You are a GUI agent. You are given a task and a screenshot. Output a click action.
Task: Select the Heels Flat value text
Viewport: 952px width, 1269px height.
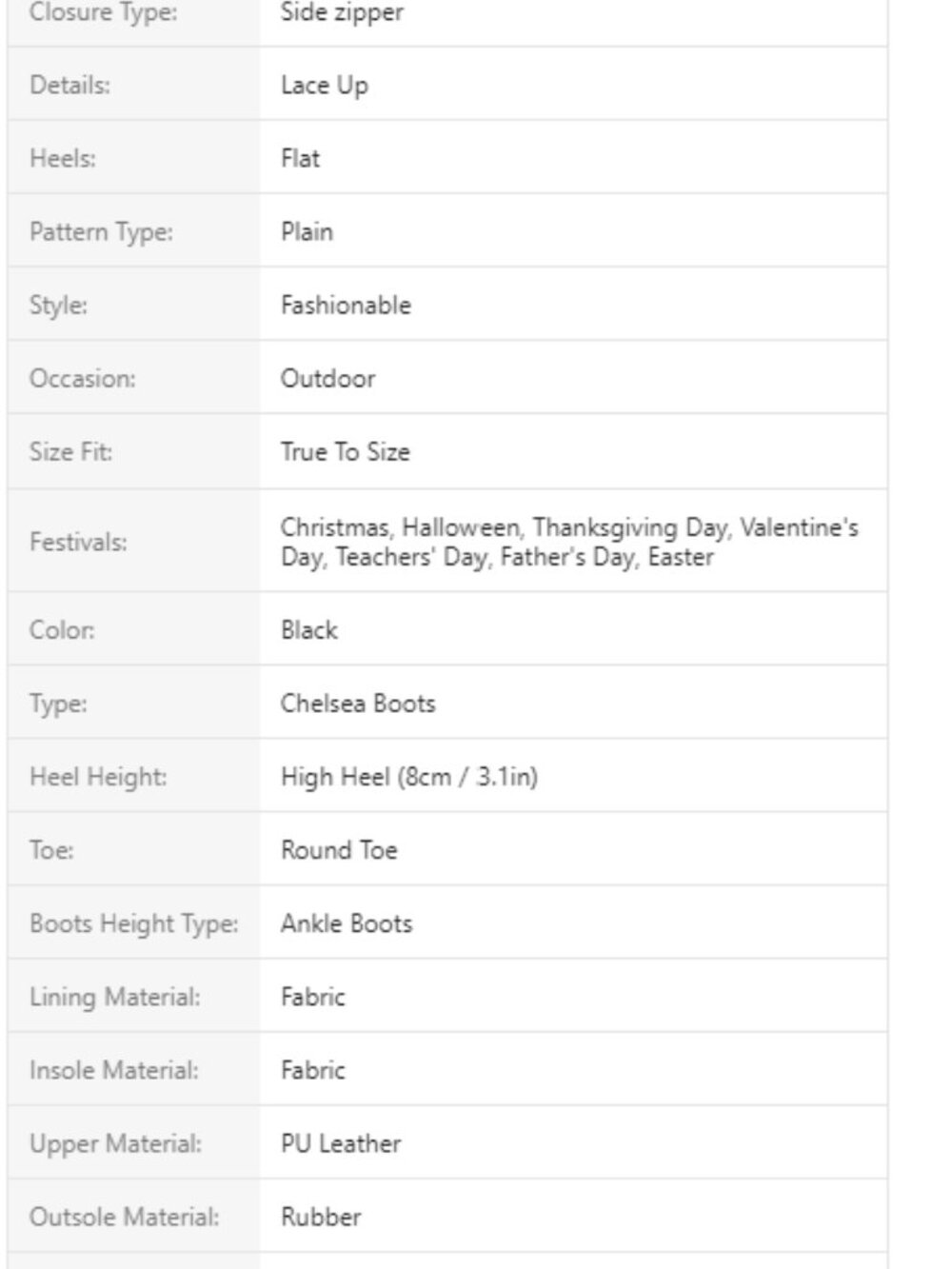click(300, 158)
